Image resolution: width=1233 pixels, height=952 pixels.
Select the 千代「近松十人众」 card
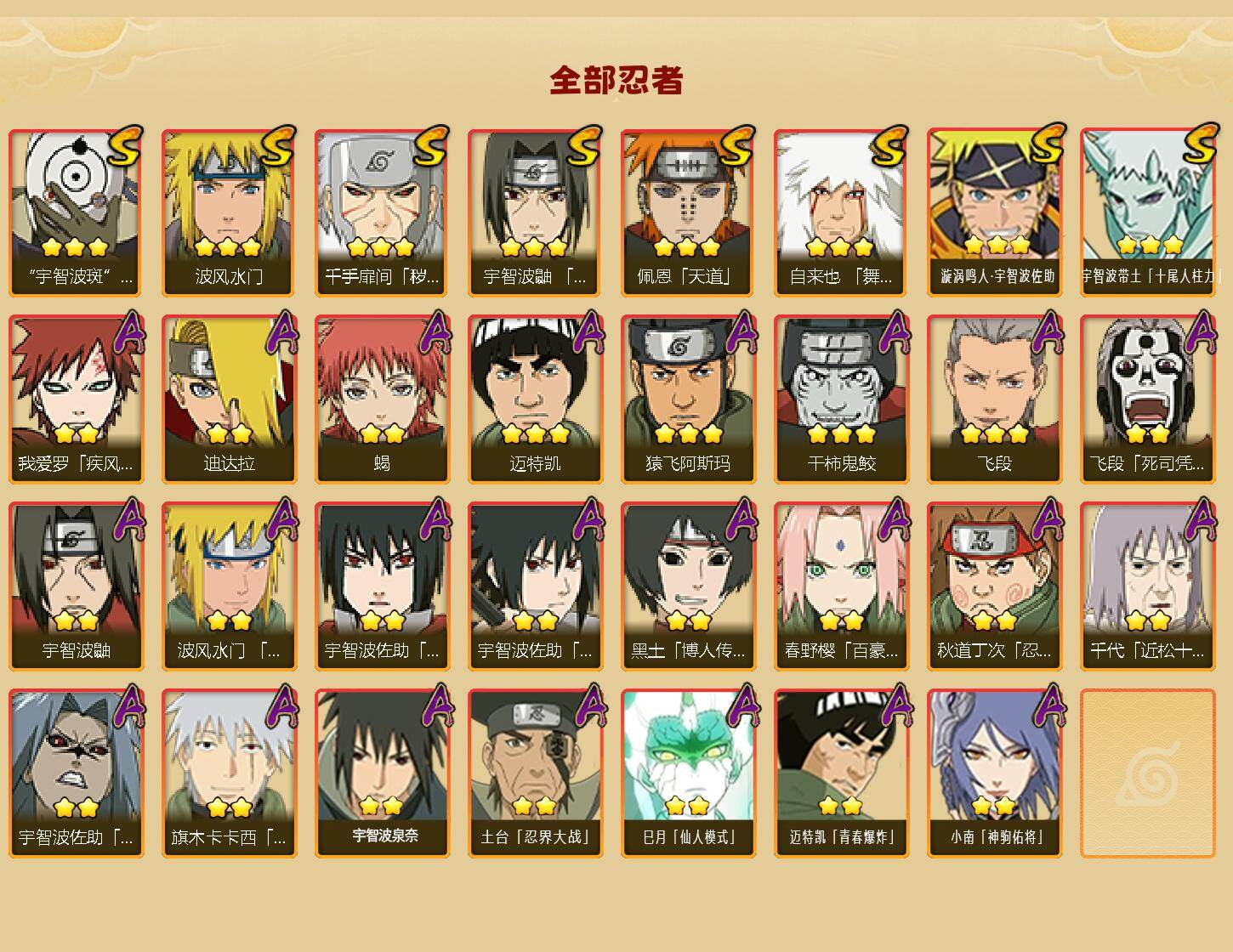[1147, 586]
